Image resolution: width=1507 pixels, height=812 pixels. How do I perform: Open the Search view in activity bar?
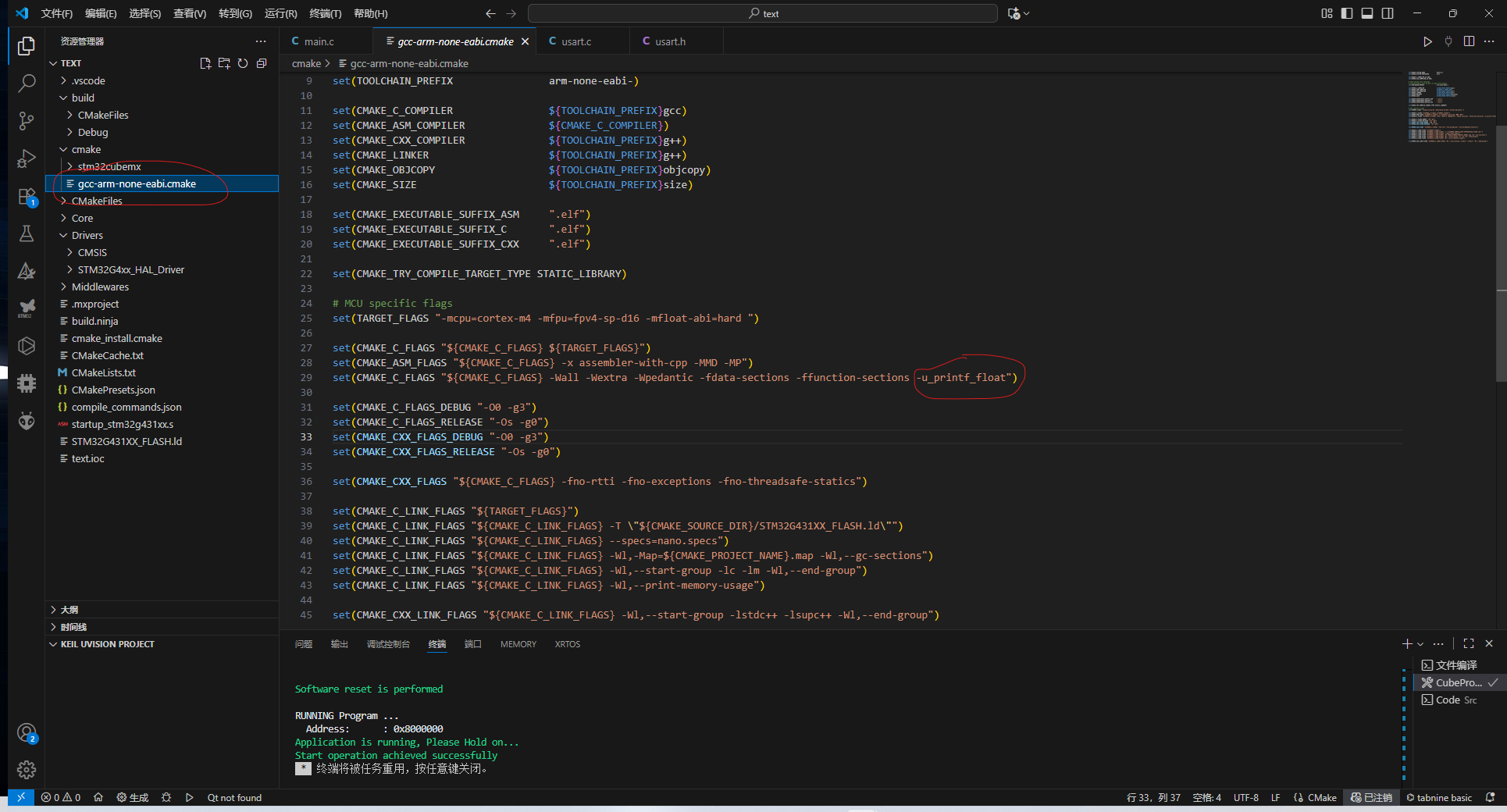(27, 83)
